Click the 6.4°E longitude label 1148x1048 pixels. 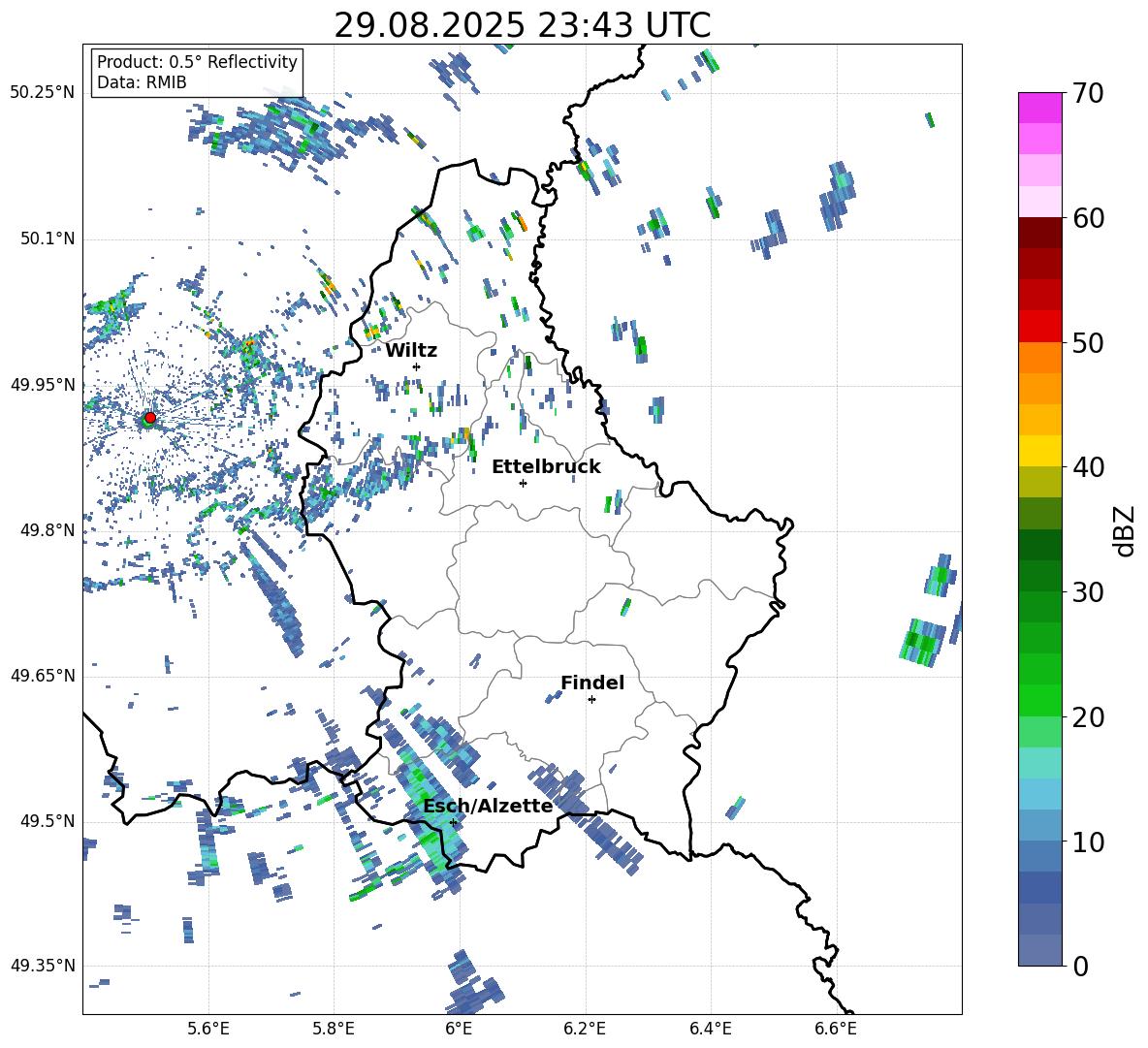[710, 1030]
